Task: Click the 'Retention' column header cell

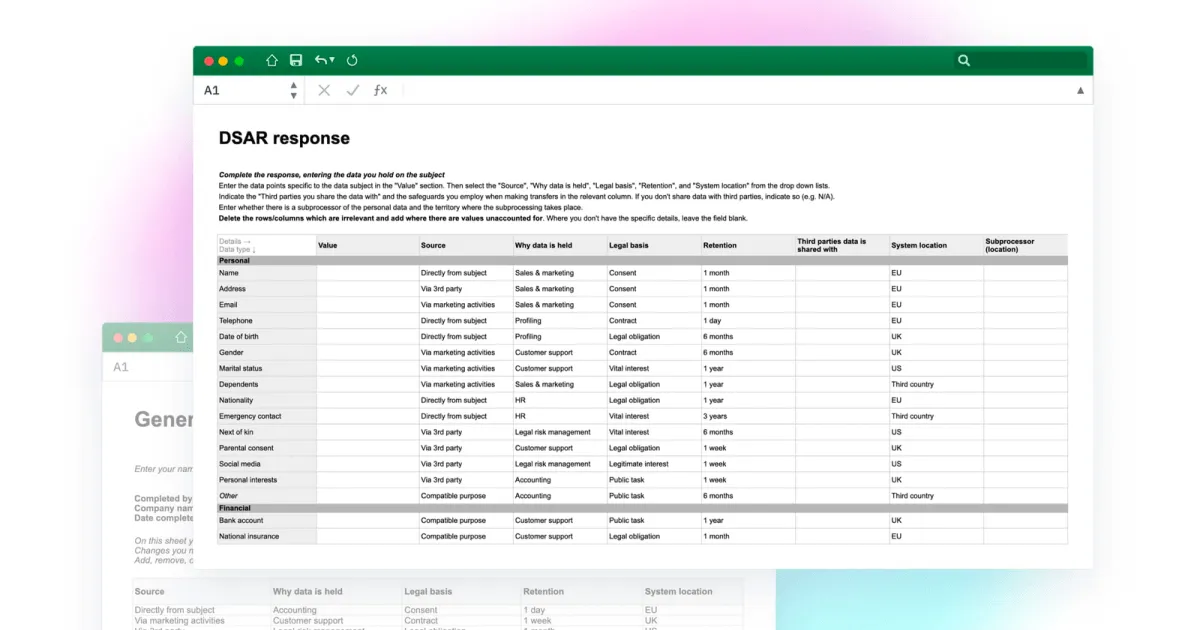Action: pyautogui.click(x=747, y=245)
